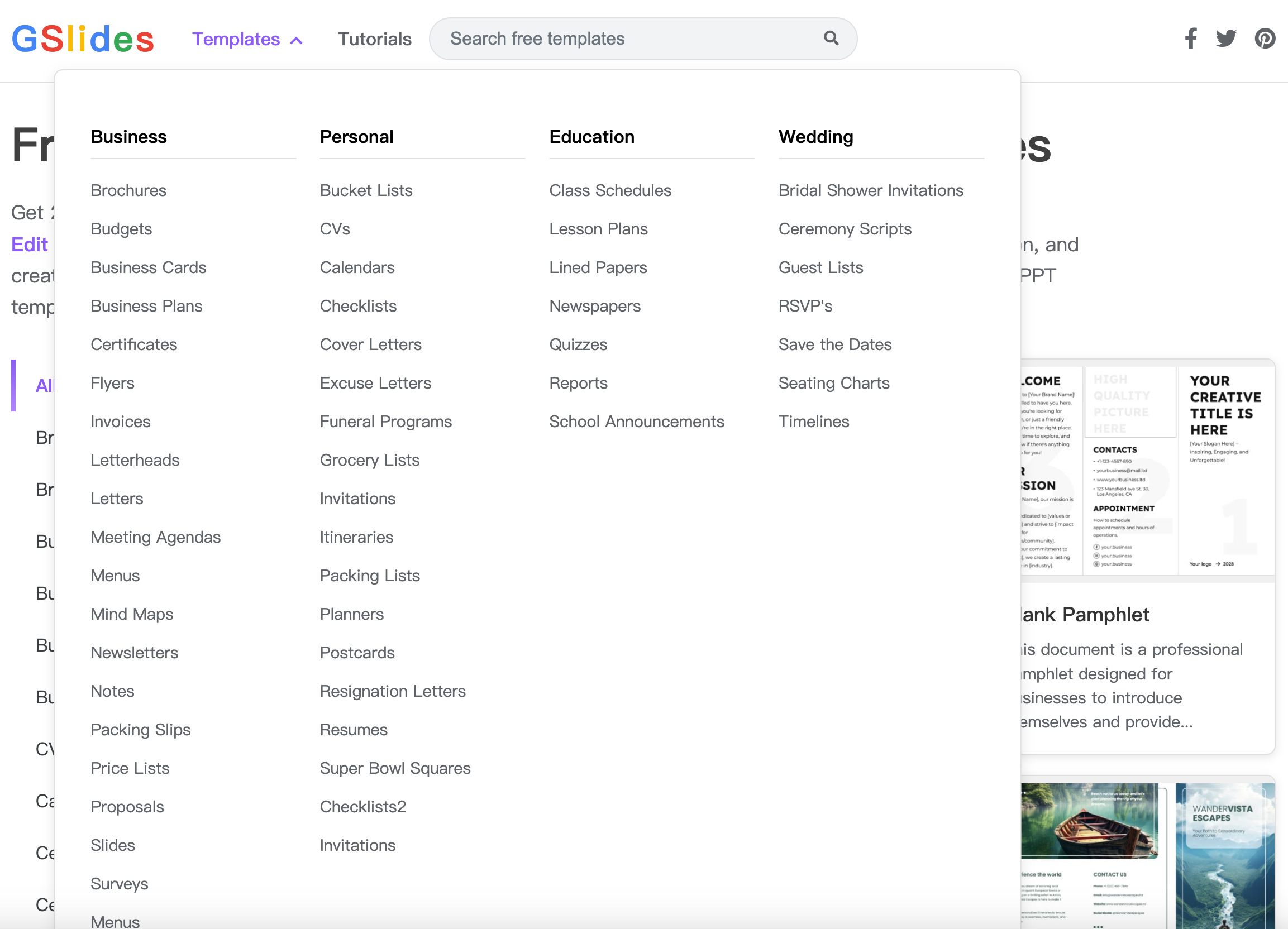Open Notes under Business

(112, 691)
